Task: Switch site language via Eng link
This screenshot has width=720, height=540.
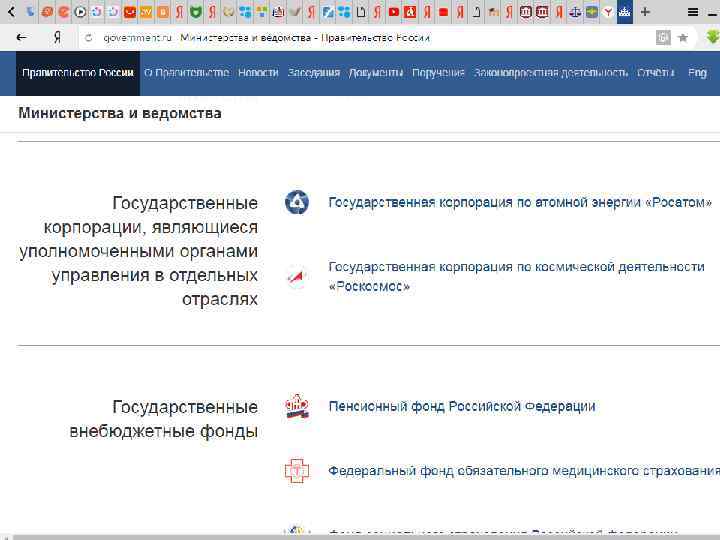Action: (x=697, y=73)
